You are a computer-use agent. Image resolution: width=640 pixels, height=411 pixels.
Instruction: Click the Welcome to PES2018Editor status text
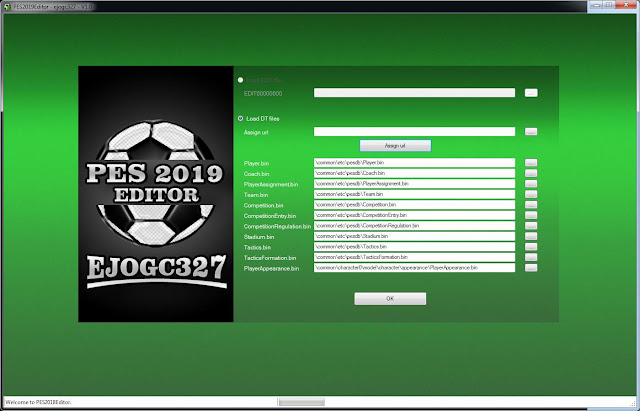pyautogui.click(x=38, y=402)
